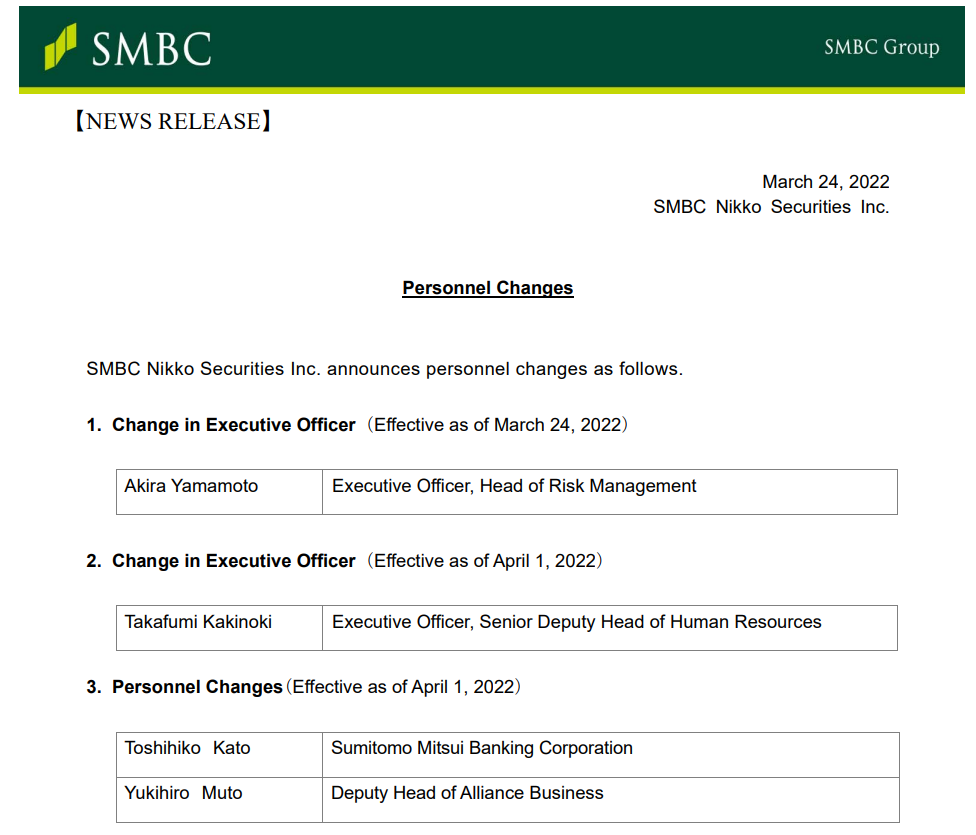Image resolution: width=976 pixels, height=835 pixels.
Task: Click Effective as of March 24, 2022
Action: 497,425
